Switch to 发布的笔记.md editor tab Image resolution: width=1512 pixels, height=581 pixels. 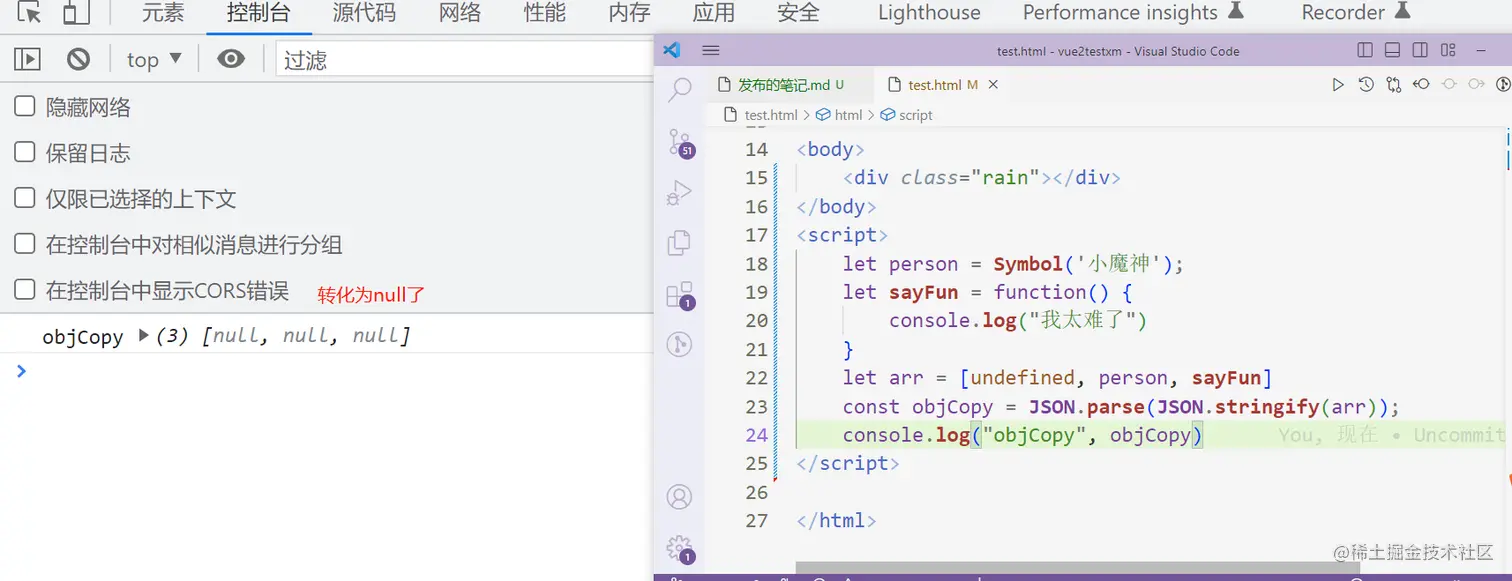coord(789,85)
